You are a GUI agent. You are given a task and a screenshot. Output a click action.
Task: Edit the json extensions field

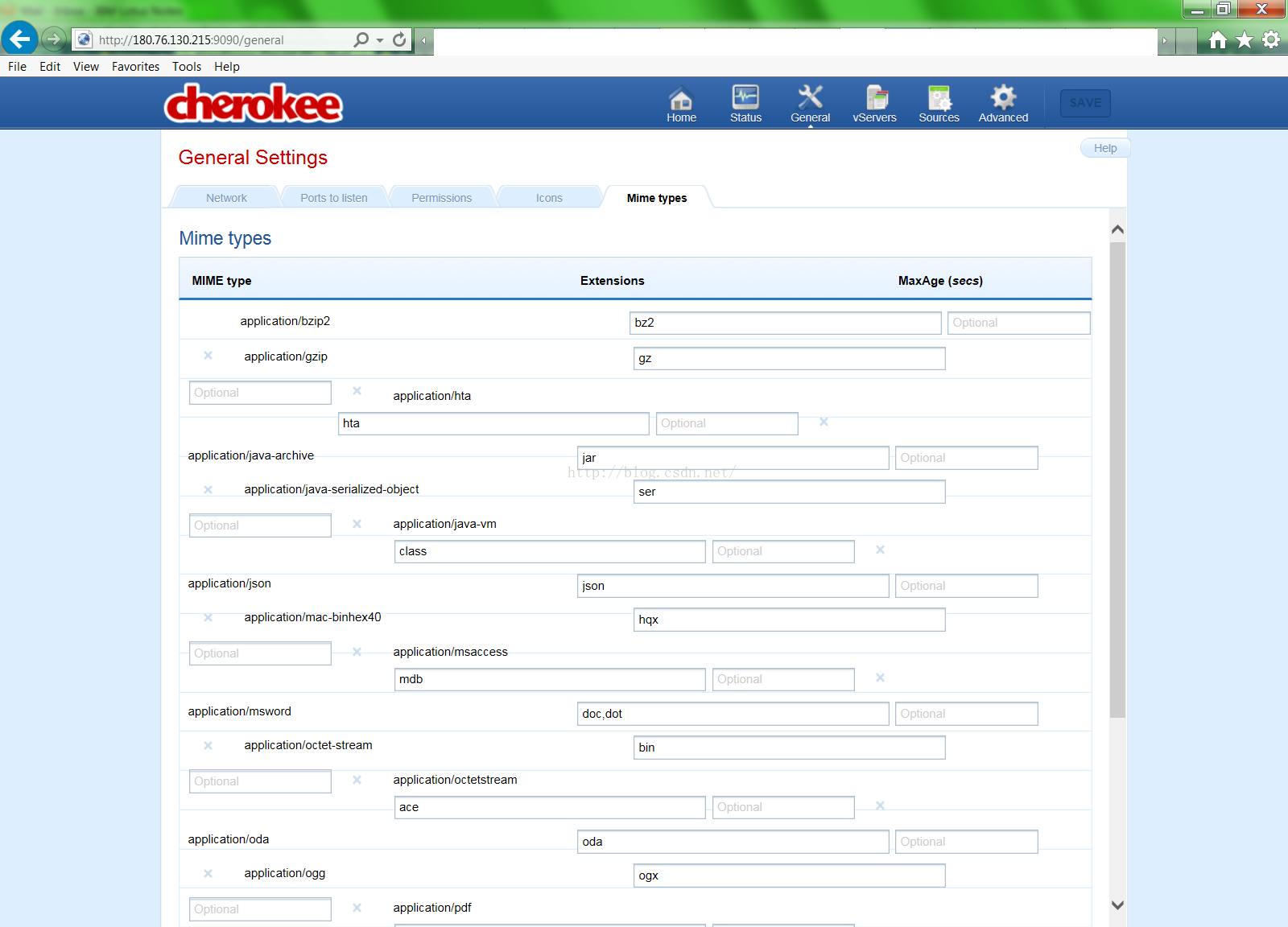click(x=733, y=586)
